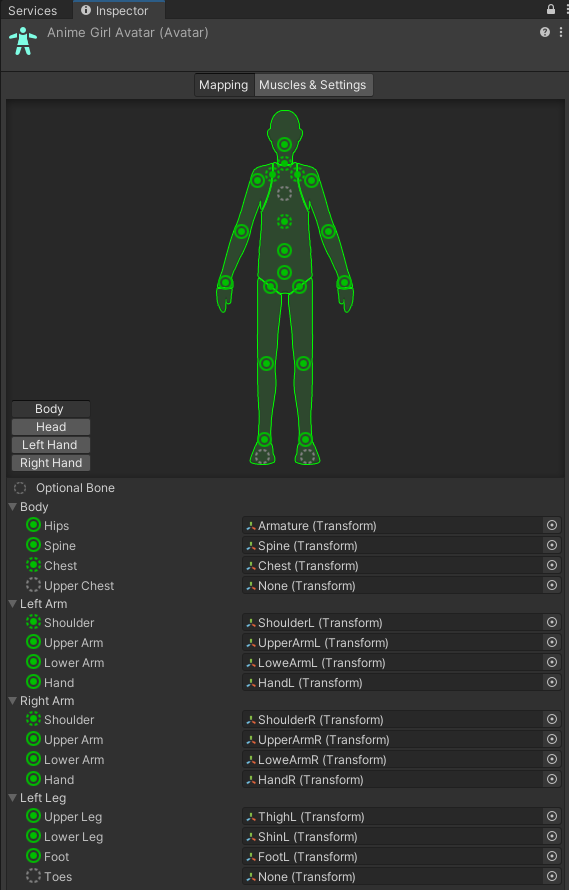The image size is (569, 890).
Task: Collapse the Left Arm section
Action: 12,604
